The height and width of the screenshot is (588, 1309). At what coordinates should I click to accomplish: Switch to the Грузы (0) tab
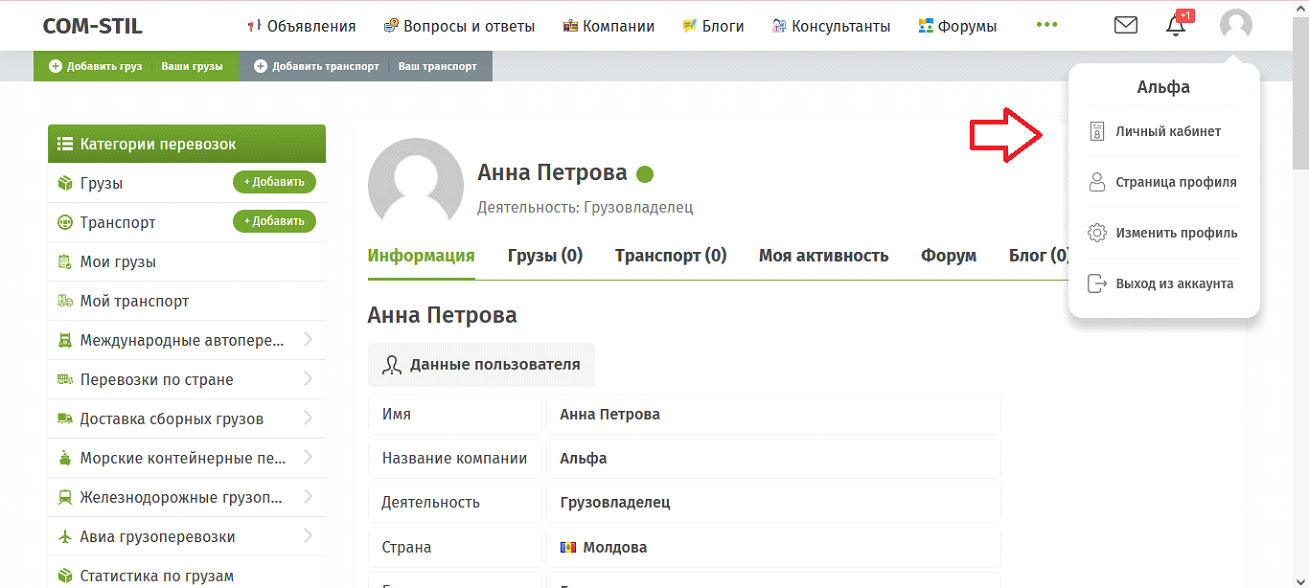click(x=545, y=255)
